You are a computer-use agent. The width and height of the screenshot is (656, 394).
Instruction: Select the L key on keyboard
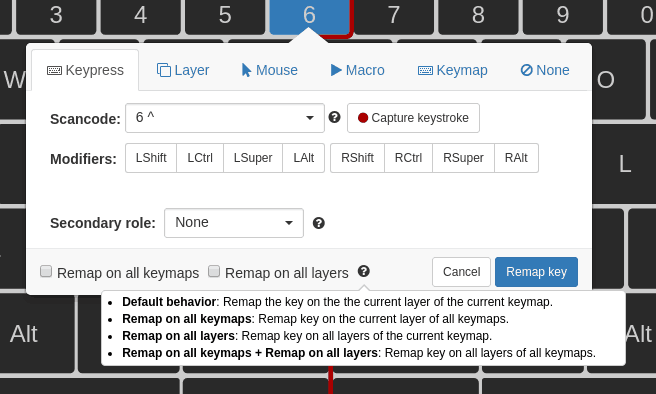pos(624,164)
